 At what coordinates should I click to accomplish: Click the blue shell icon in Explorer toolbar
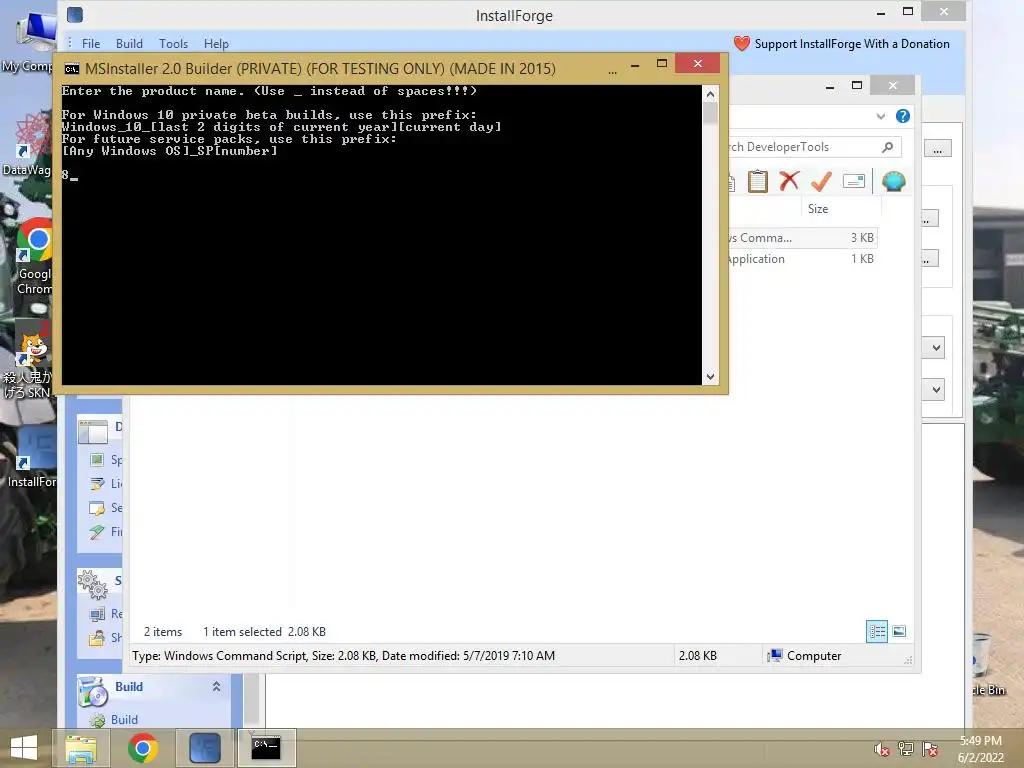[893, 181]
